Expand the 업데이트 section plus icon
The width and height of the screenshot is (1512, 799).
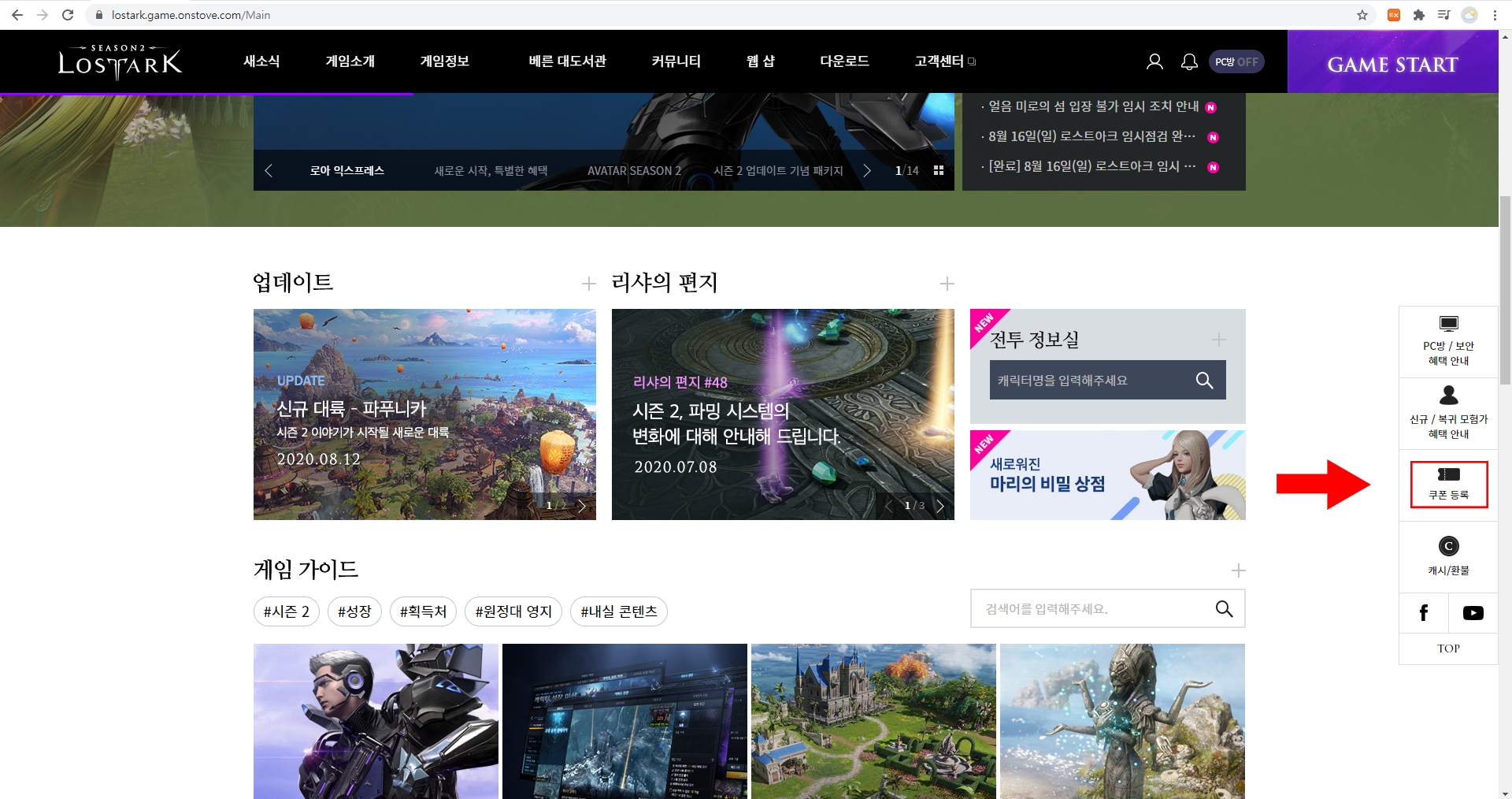pos(588,284)
